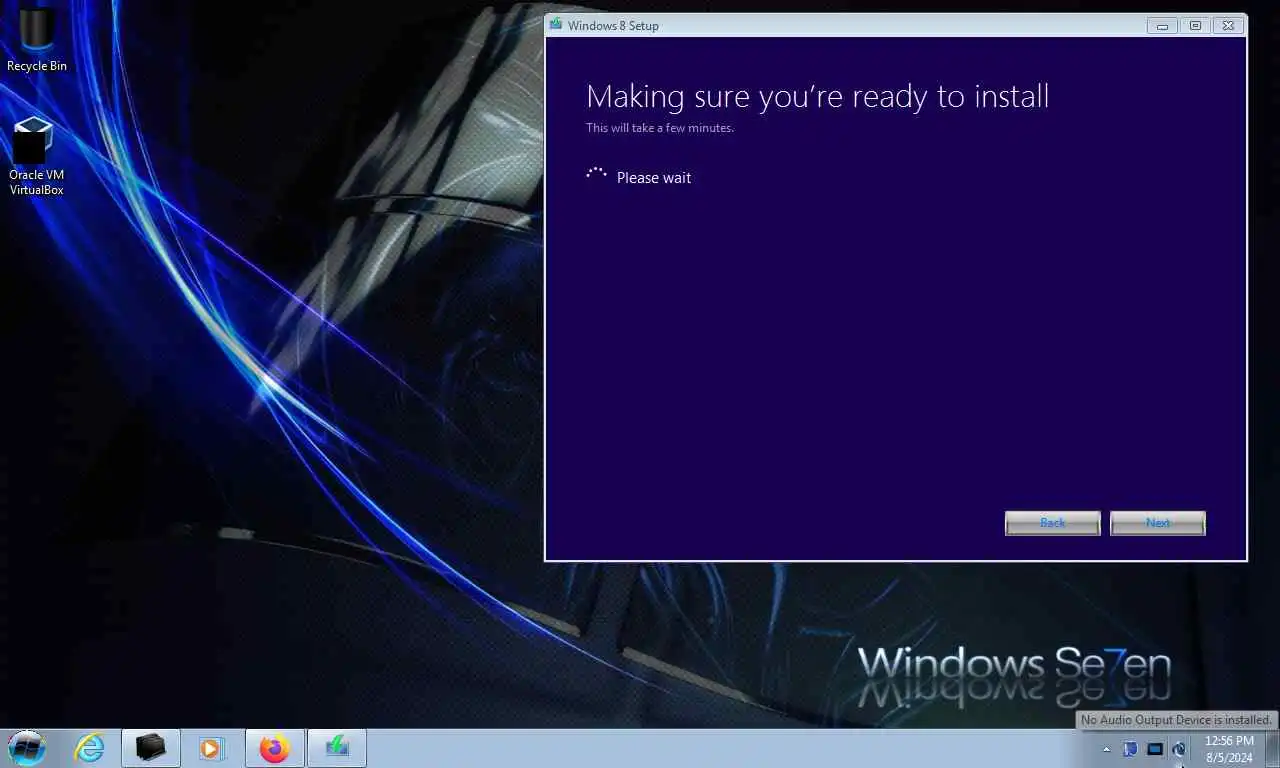Click the Action Center flag tray icon
The height and width of the screenshot is (768, 1280).
(x=1130, y=749)
